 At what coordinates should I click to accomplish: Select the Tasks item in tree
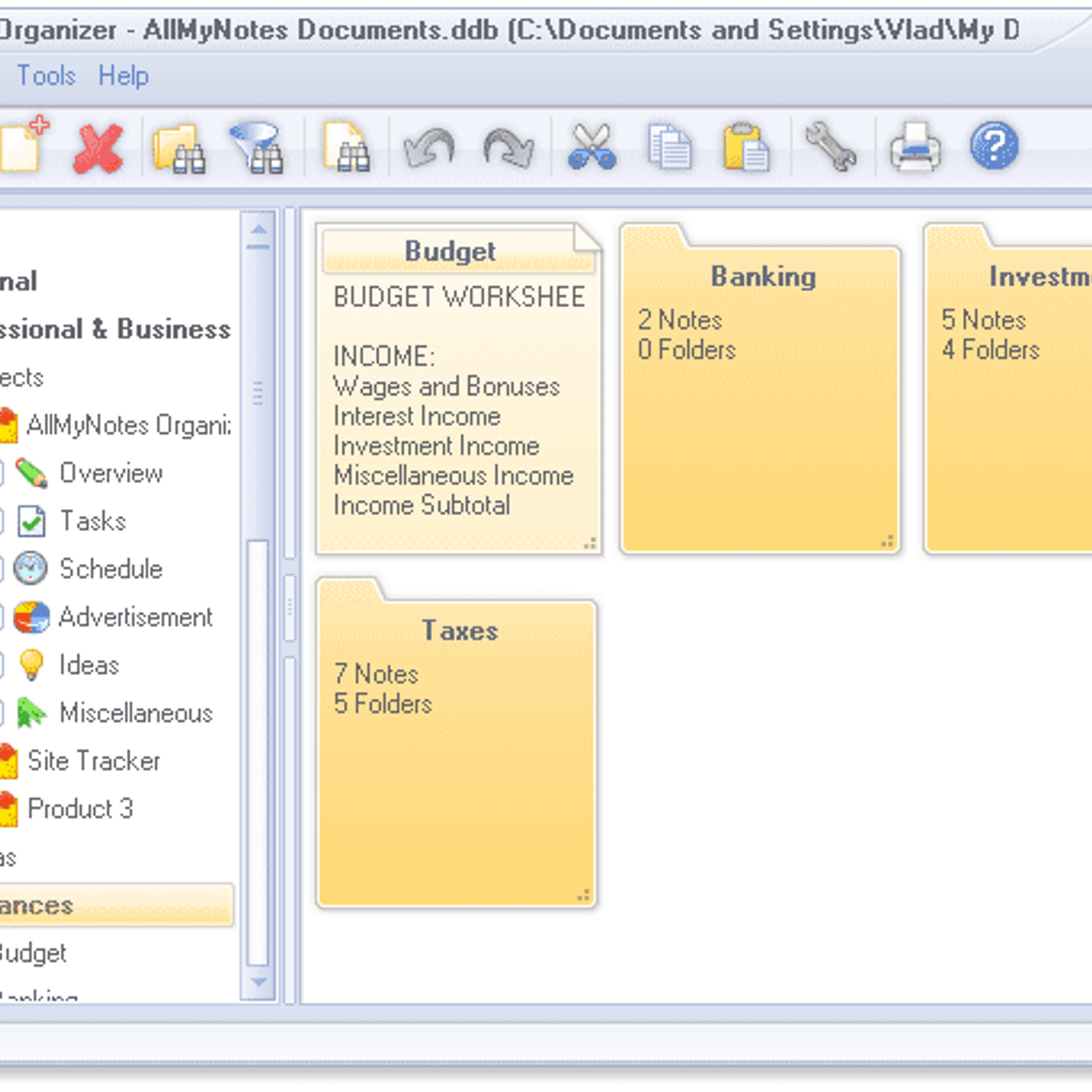tap(93, 521)
